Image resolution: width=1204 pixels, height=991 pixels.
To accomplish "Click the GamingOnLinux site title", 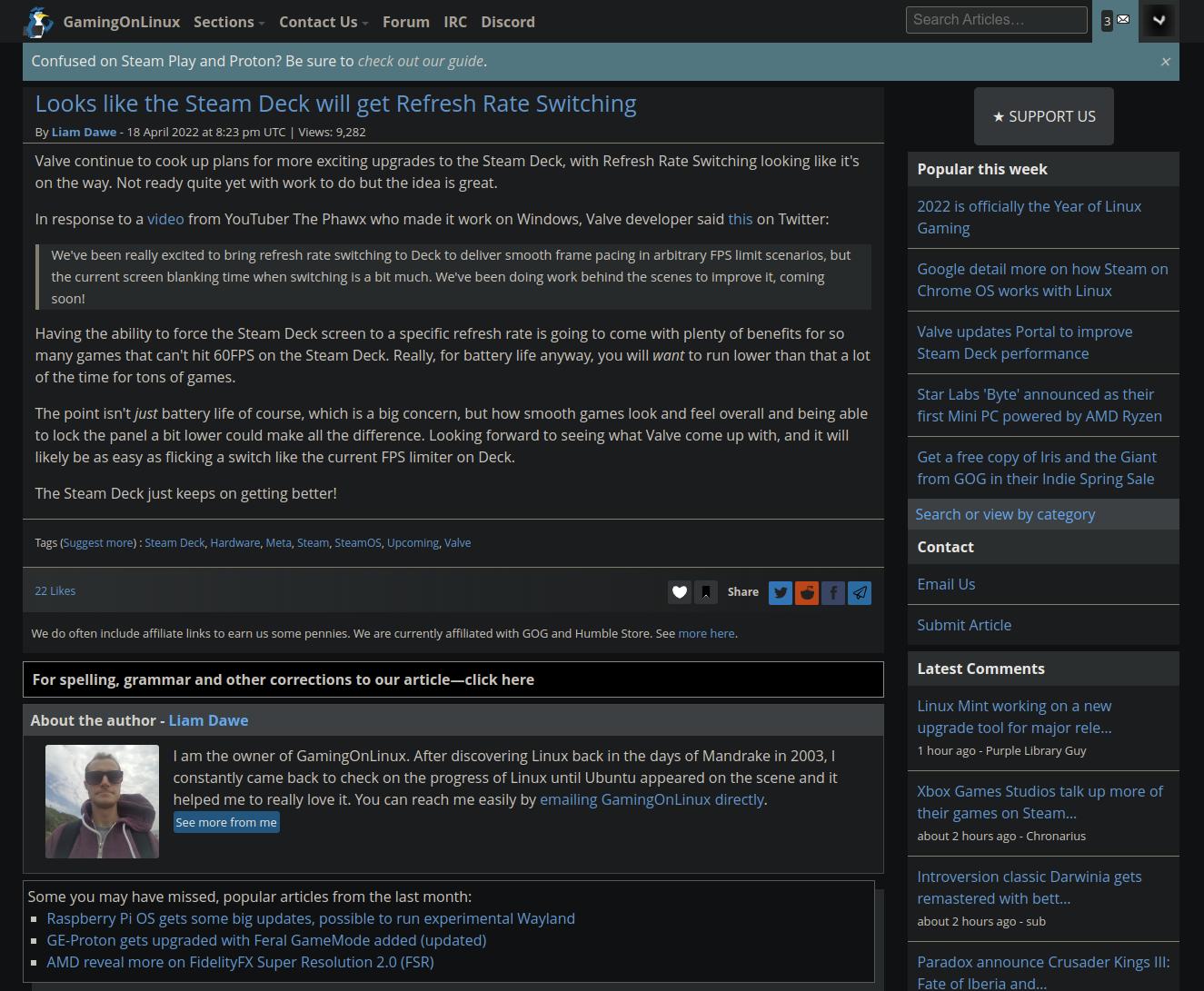I will click(122, 22).
